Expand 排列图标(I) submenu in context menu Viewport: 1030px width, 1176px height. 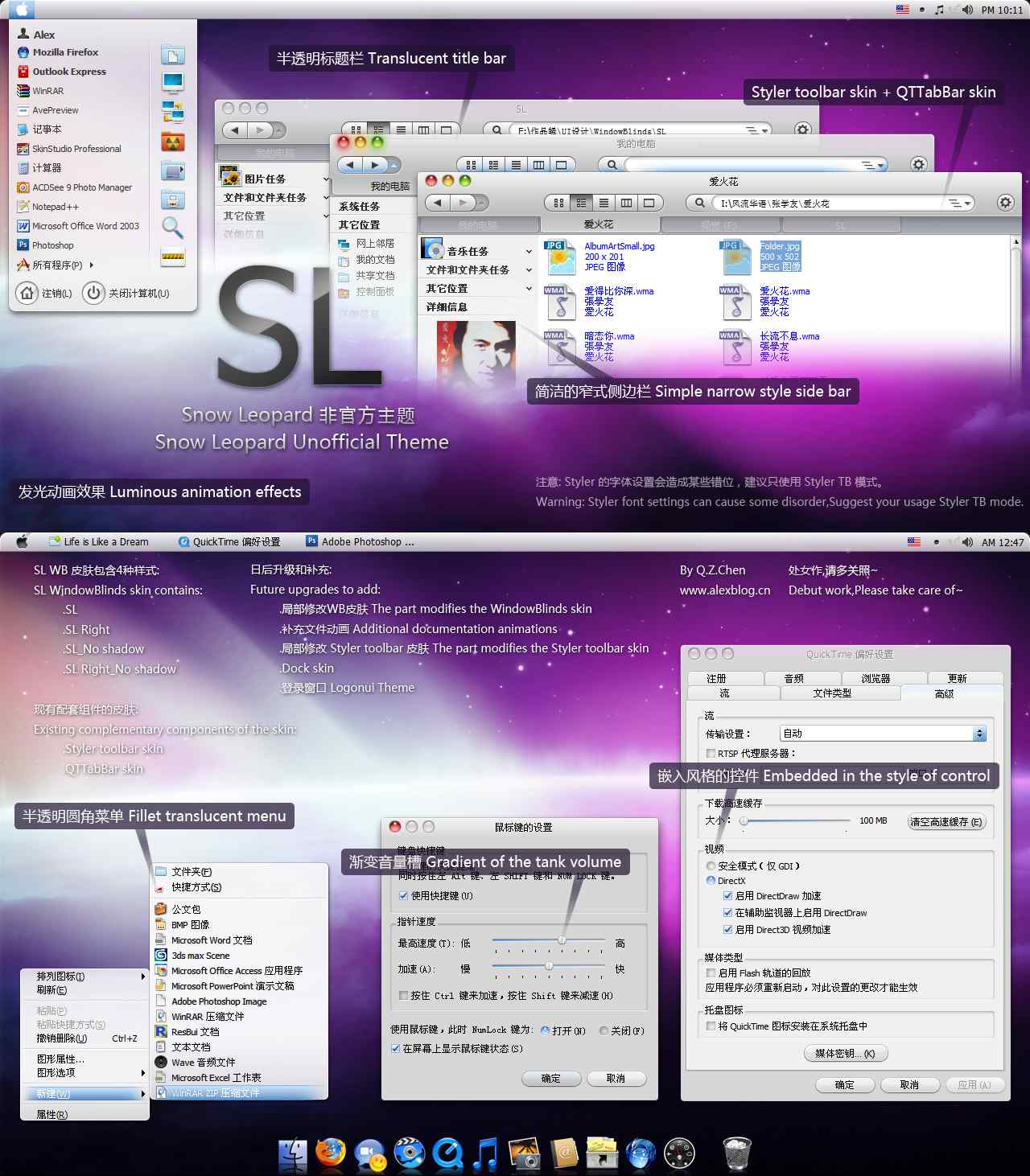[x=143, y=977]
